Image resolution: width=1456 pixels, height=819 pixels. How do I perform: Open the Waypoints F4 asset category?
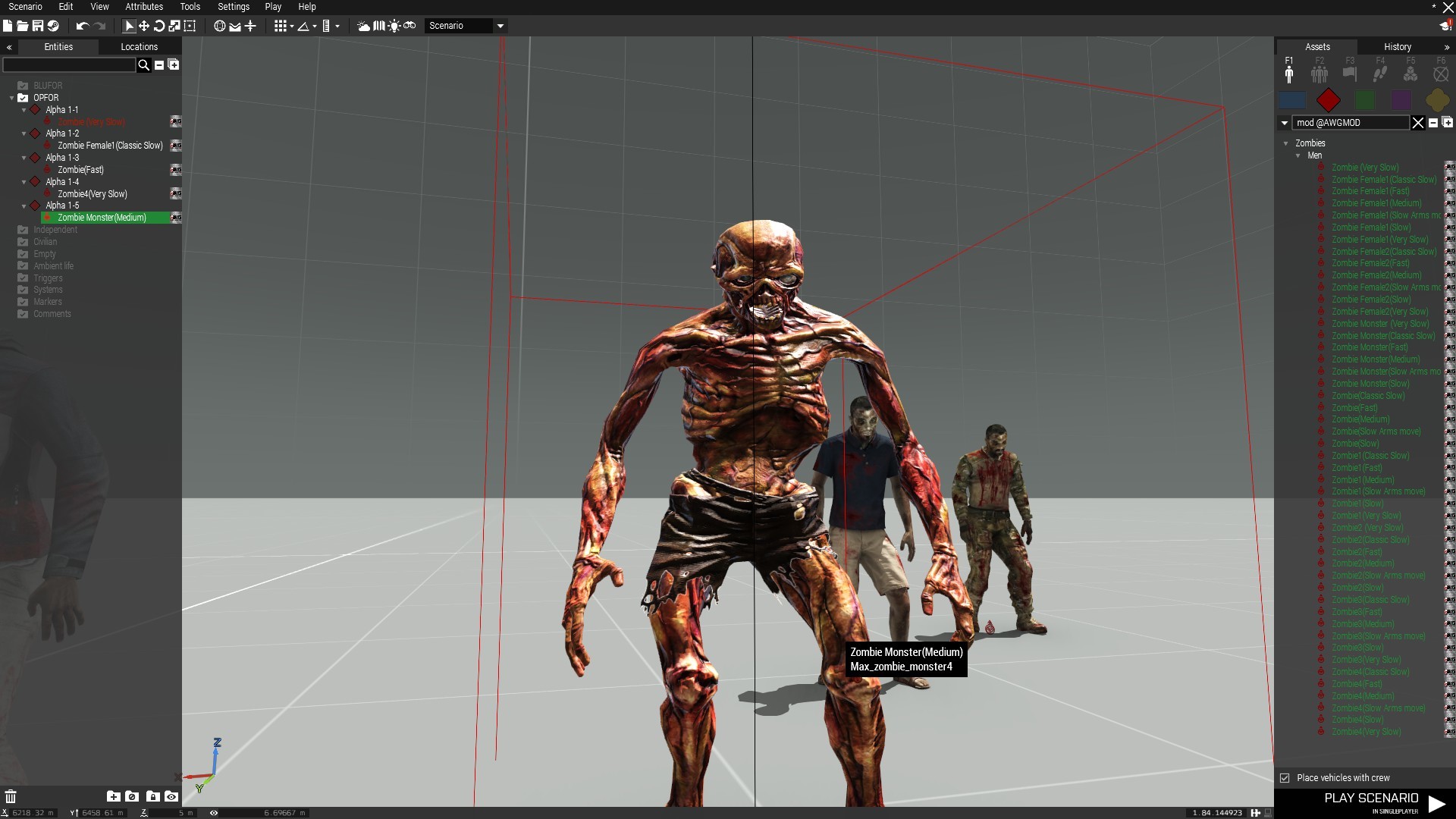tap(1380, 71)
